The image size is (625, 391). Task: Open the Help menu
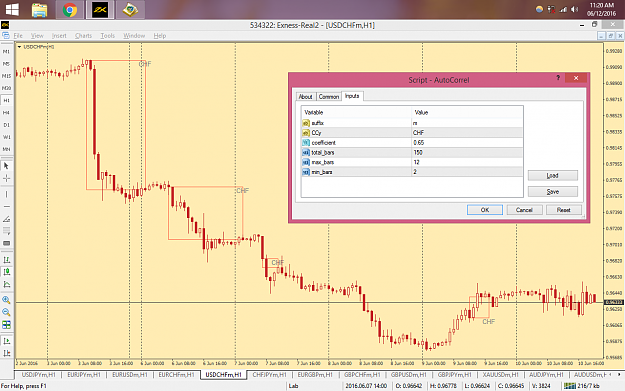point(160,35)
